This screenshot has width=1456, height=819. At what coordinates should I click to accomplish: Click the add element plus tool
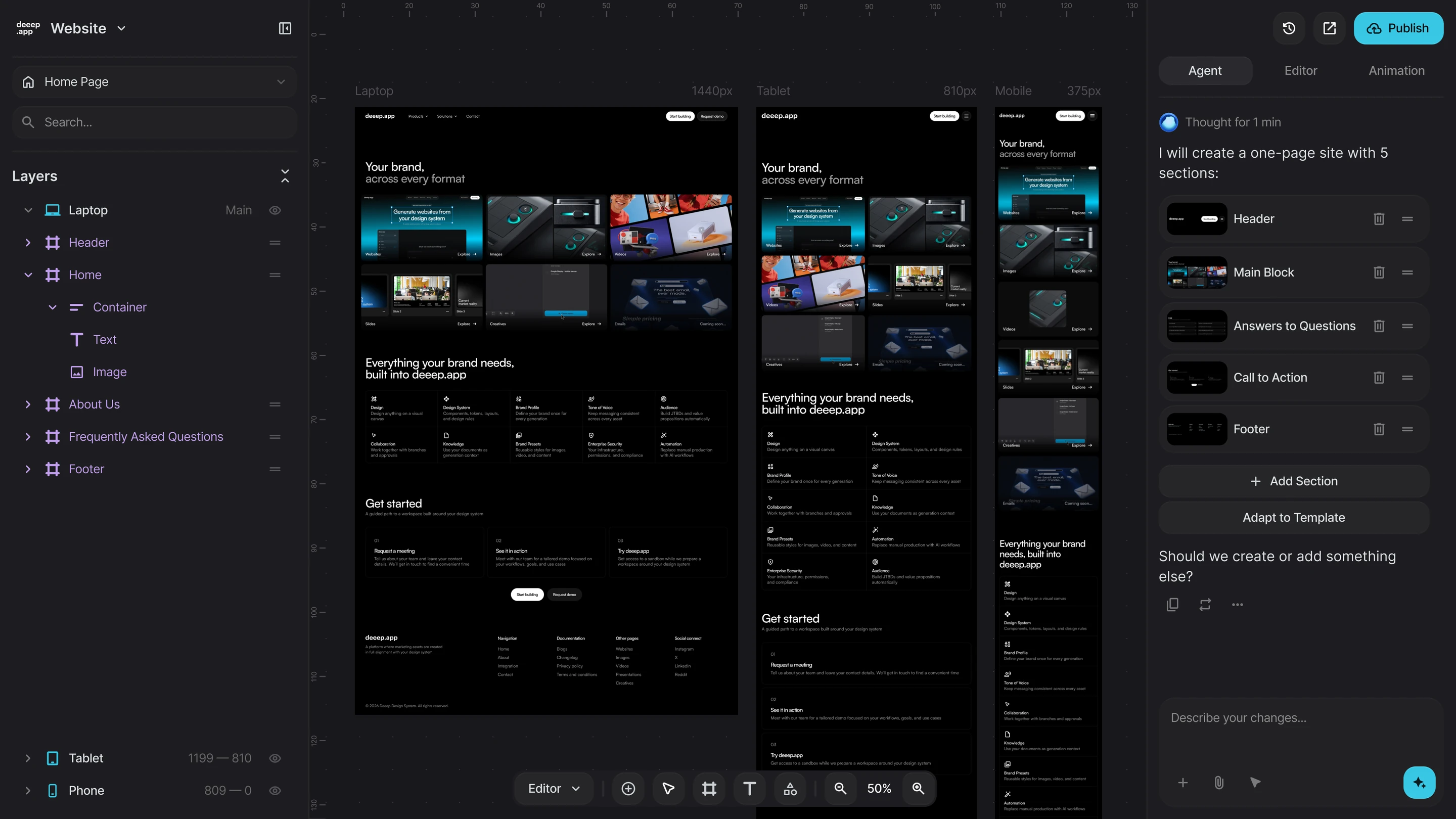(x=628, y=789)
